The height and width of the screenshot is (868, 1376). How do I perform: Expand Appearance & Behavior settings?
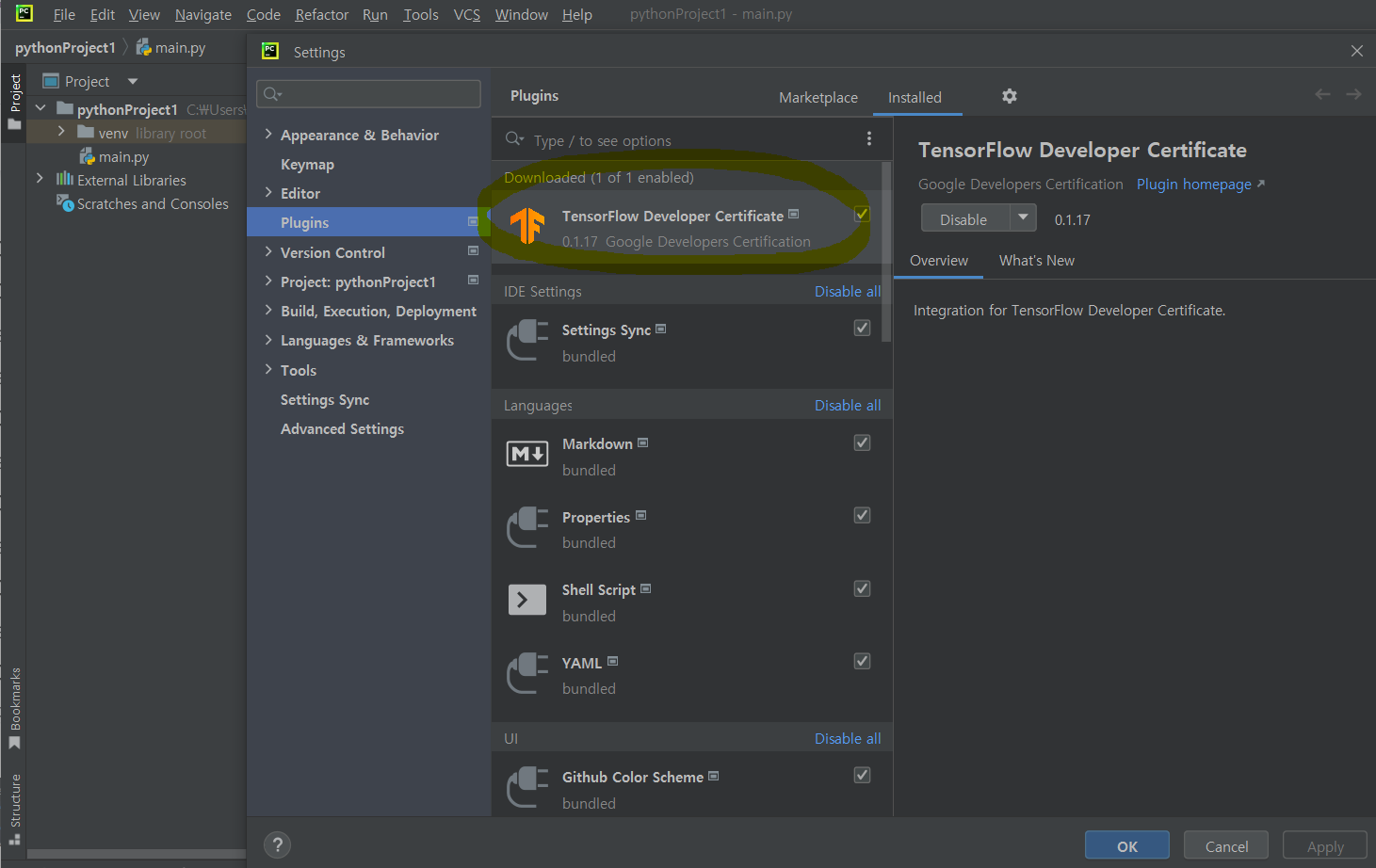tap(268, 134)
